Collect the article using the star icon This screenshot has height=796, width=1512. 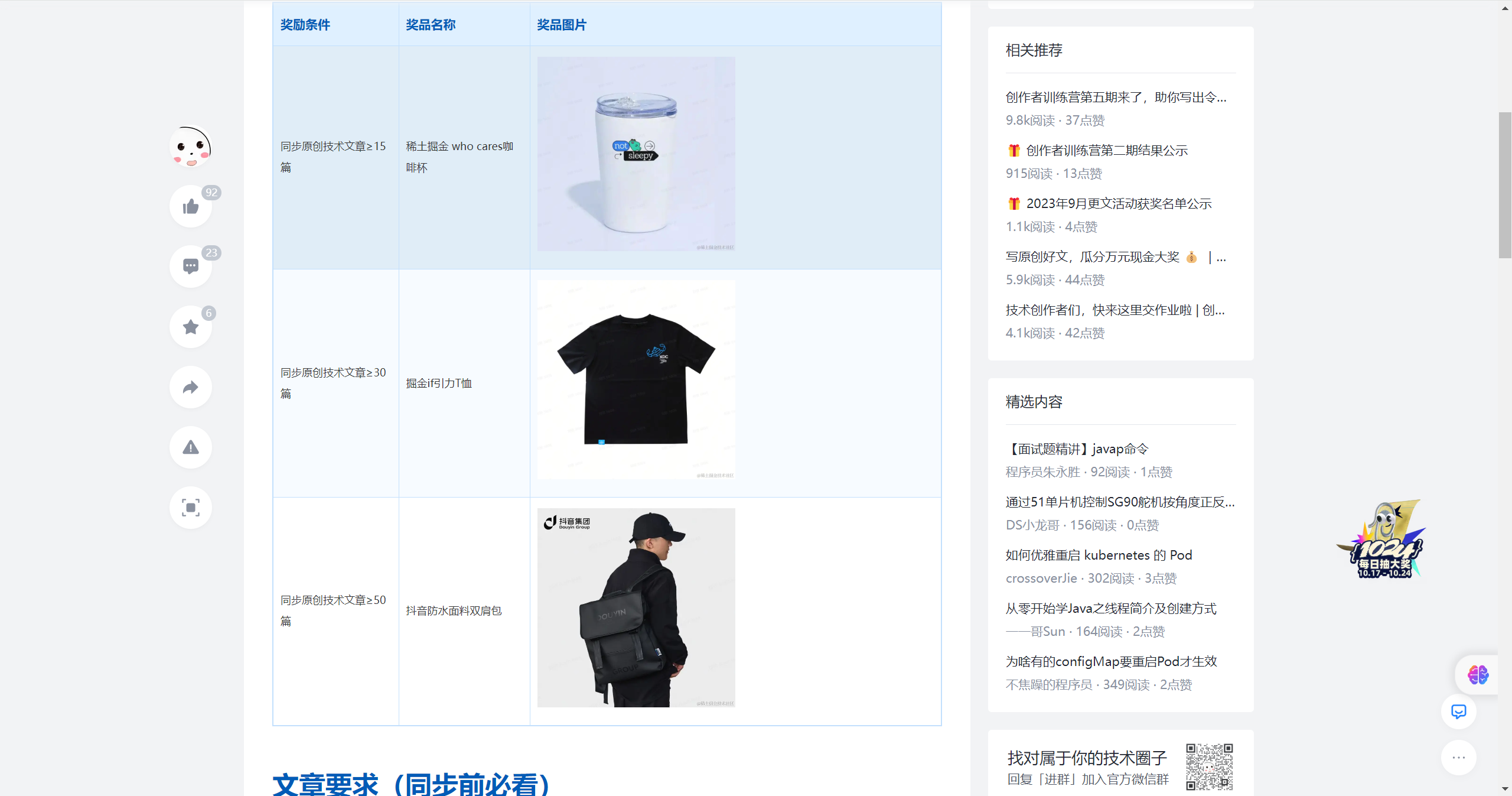[x=190, y=326]
